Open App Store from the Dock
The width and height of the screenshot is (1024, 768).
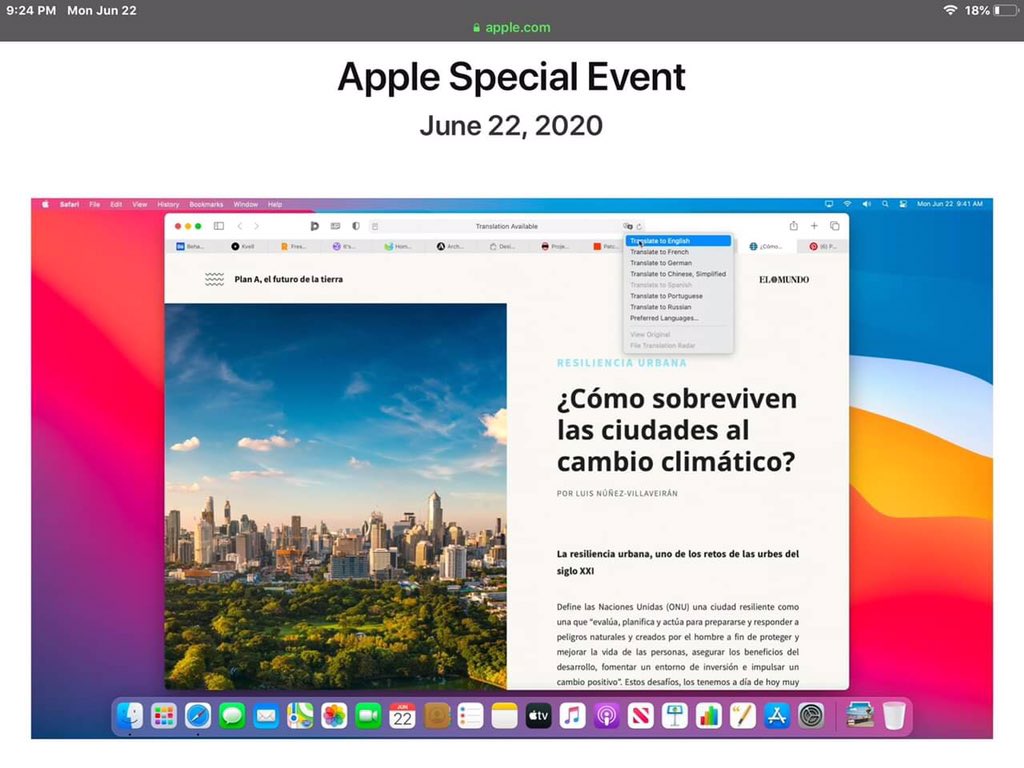pos(776,716)
